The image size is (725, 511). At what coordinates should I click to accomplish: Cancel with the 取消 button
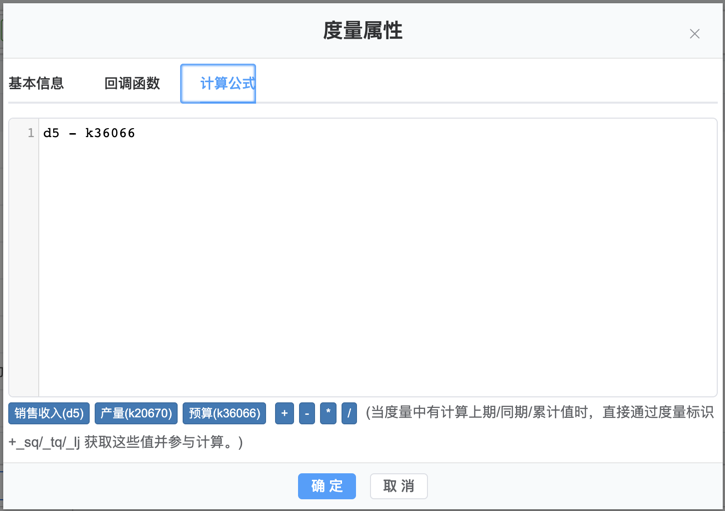click(x=399, y=486)
